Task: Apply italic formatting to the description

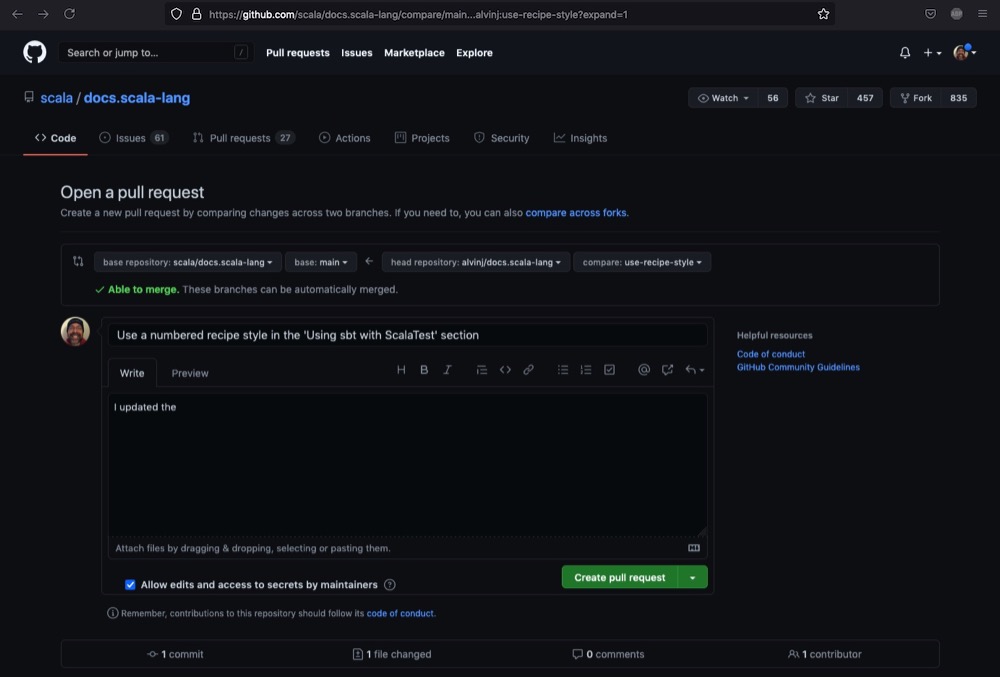Action: pyautogui.click(x=447, y=369)
